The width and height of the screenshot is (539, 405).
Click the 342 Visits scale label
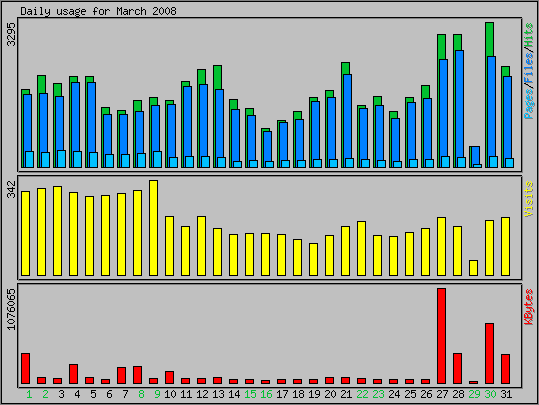tap(12, 189)
